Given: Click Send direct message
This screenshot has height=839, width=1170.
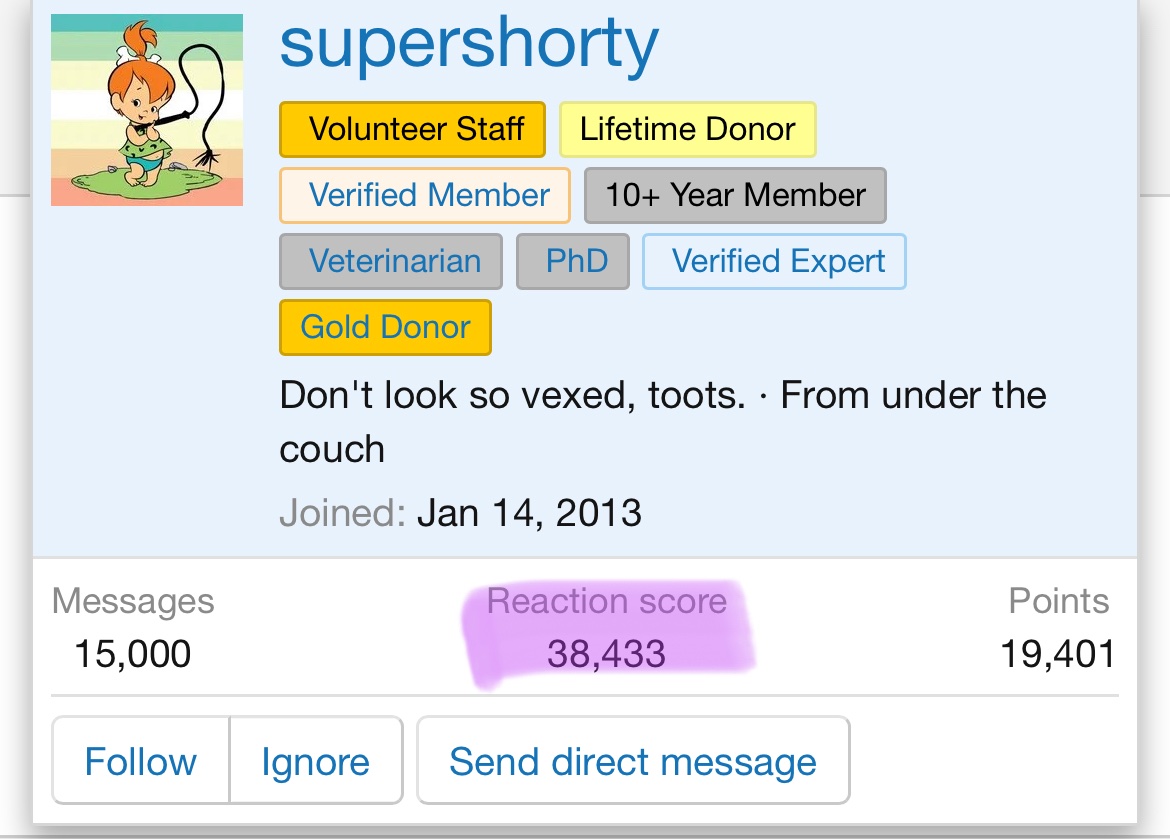Looking at the screenshot, I should (x=633, y=761).
